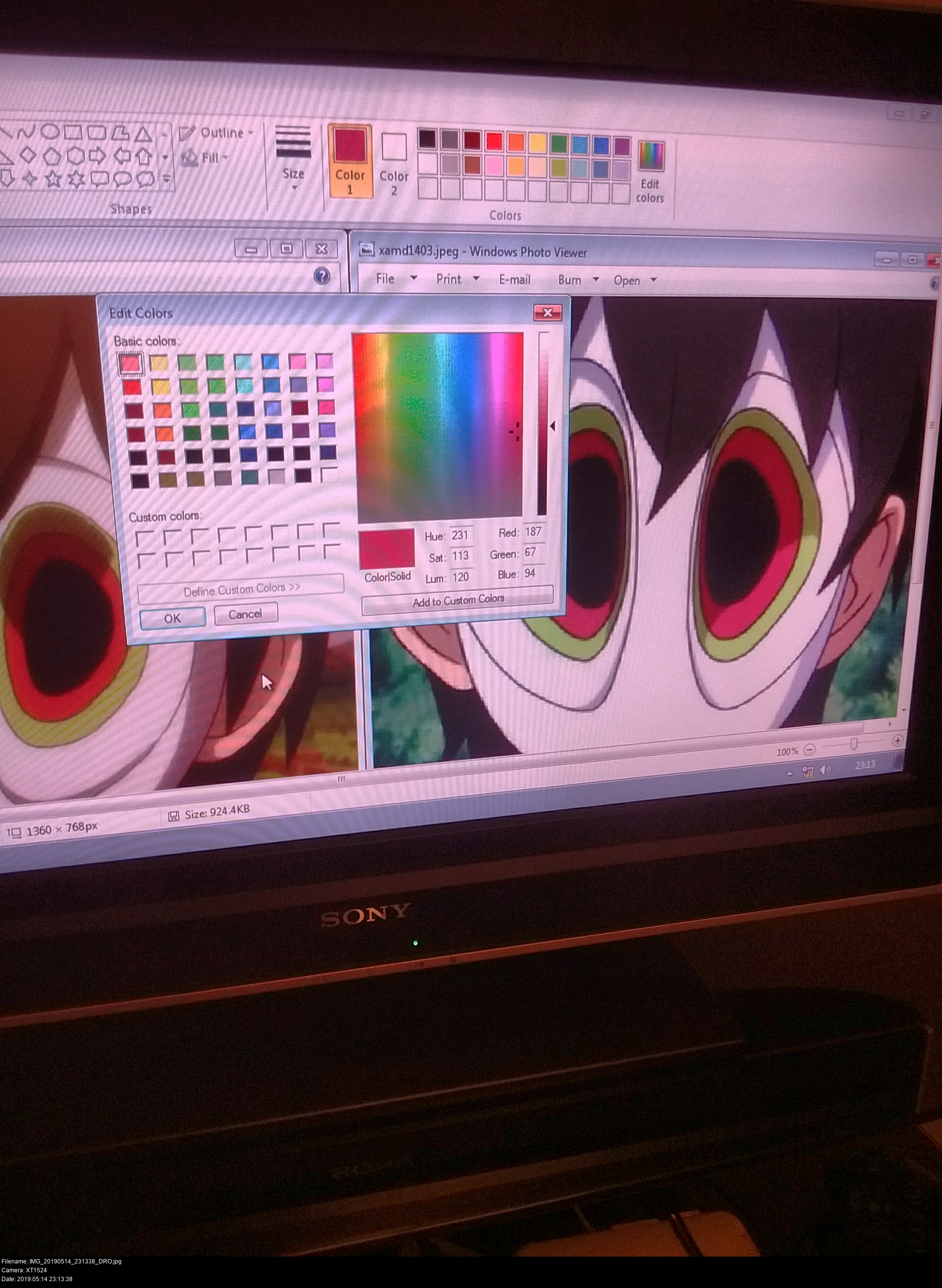Select the Cloud callout shape
The width and height of the screenshot is (942, 1288).
[x=145, y=180]
